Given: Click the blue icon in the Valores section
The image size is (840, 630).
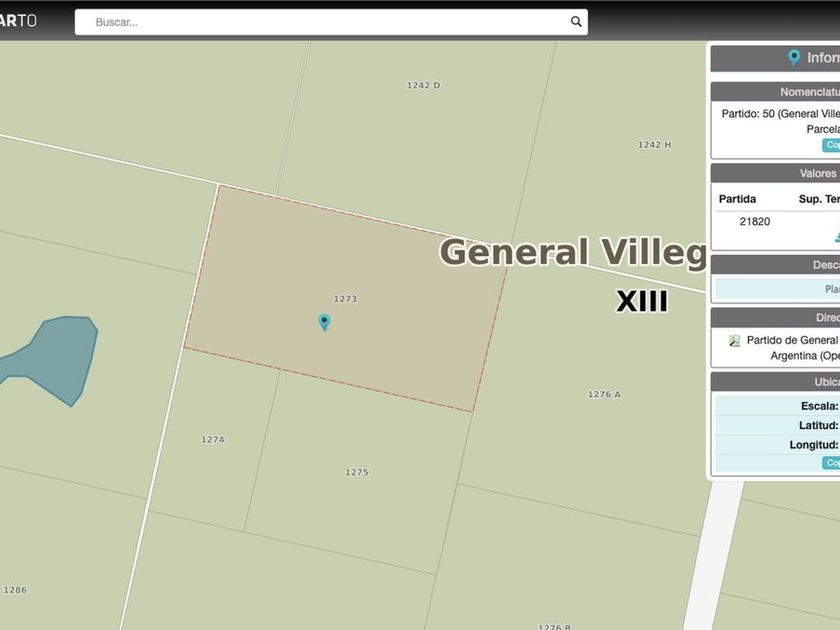Looking at the screenshot, I should (836, 237).
